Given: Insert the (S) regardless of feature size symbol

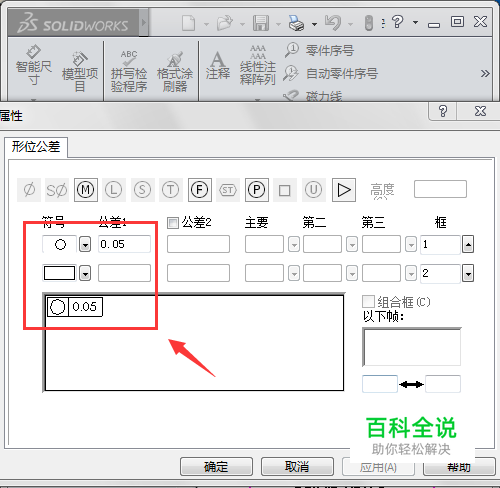Looking at the screenshot, I should pos(142,190).
